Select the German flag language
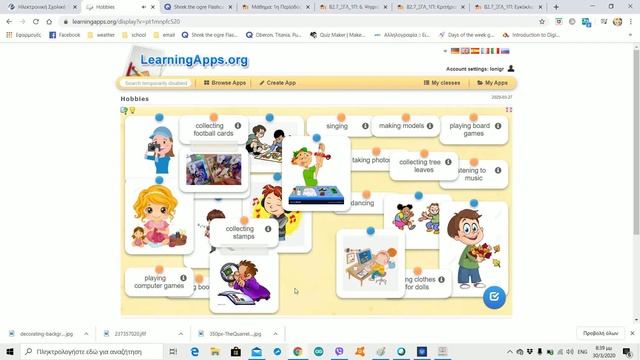This screenshot has height=360, width=640. click(x=455, y=51)
